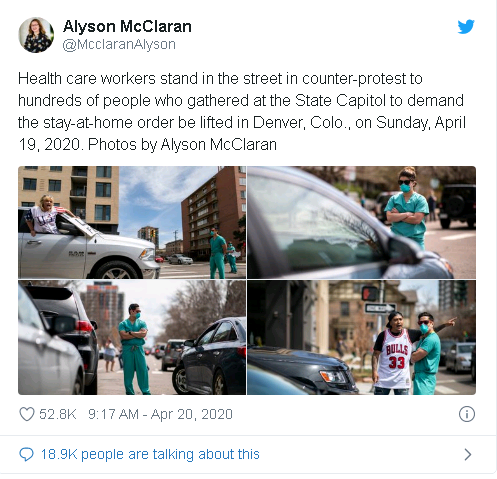View 18.9K people are talking about this
Image resolution: width=497 pixels, height=479 pixels.
tap(150, 454)
